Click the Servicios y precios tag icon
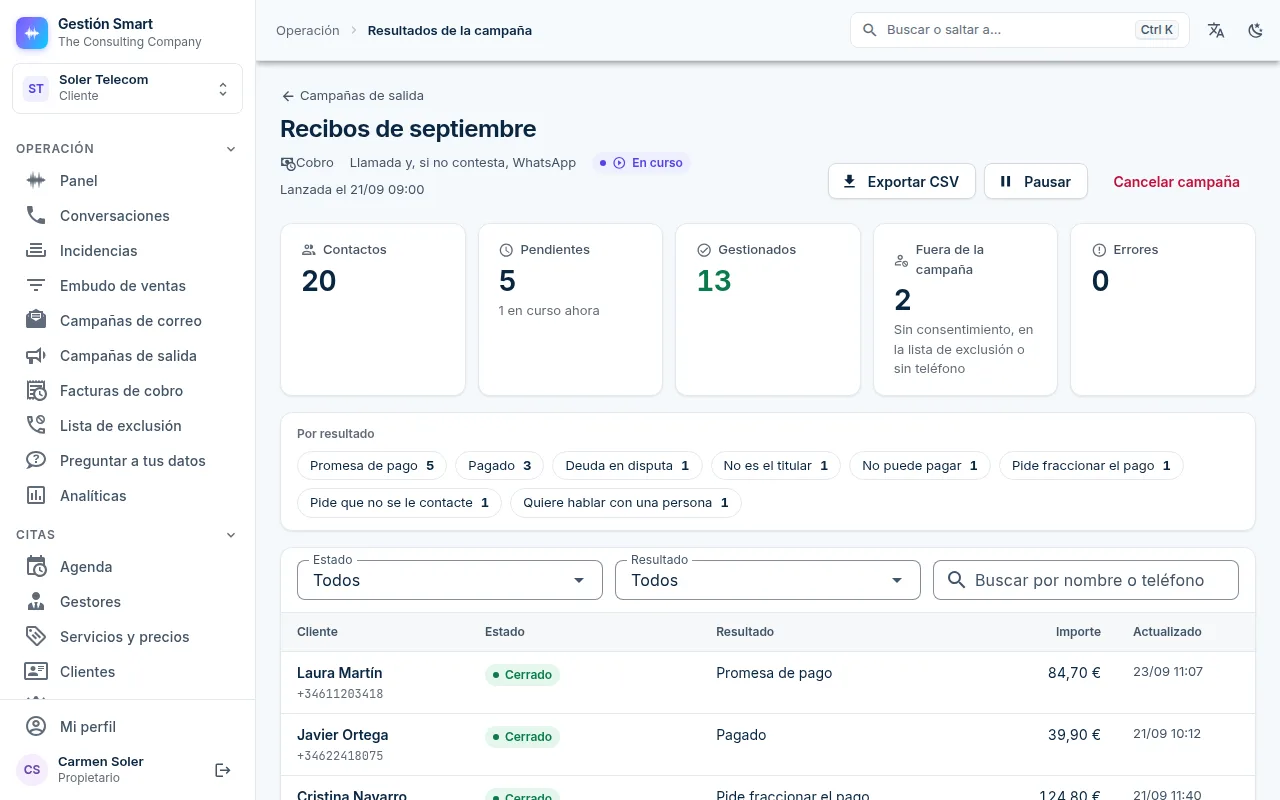The height and width of the screenshot is (800, 1280). [36, 637]
